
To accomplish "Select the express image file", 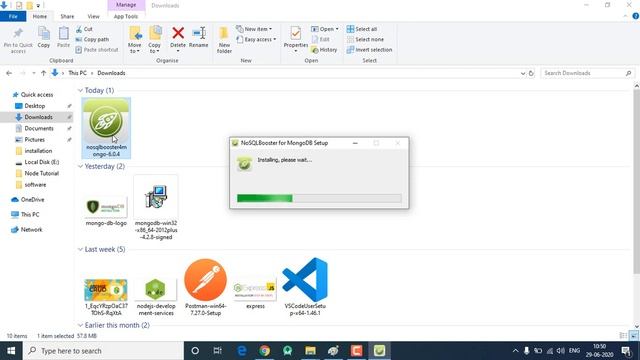I will coord(255,294).
